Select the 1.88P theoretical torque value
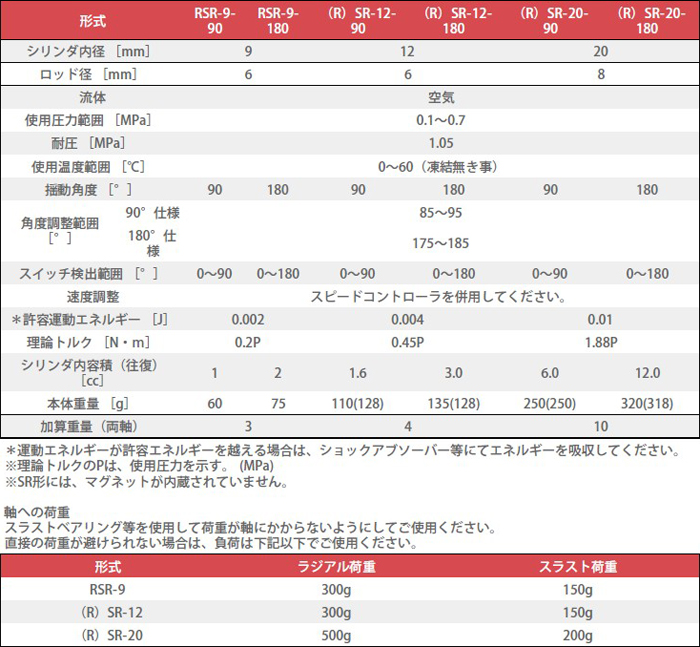The image size is (700, 647). coord(600,342)
